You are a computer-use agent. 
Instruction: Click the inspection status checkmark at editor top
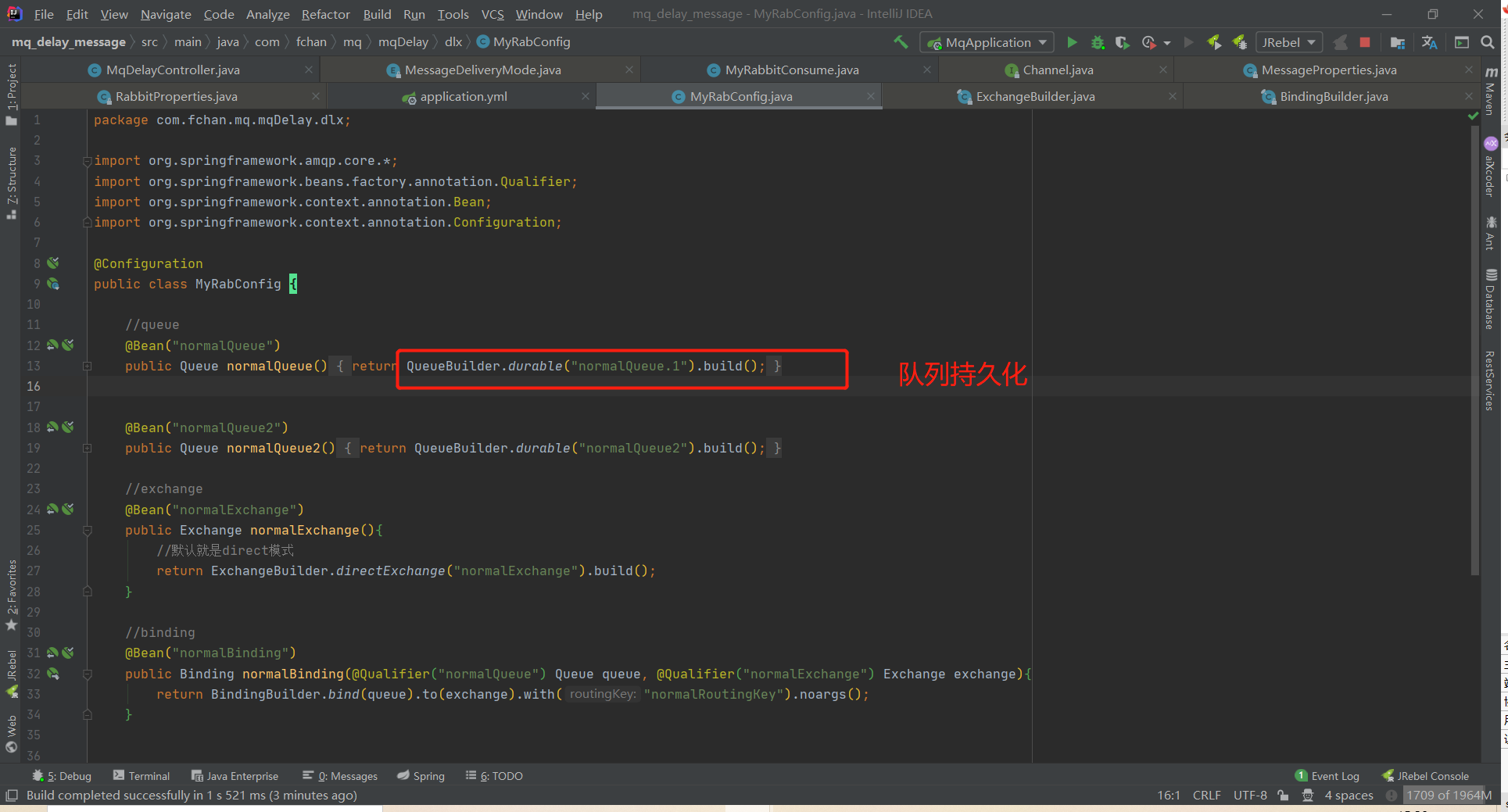(1474, 116)
